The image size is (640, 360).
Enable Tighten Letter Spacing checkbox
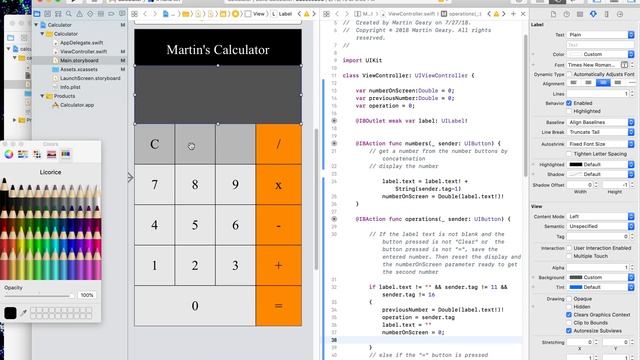tap(569, 154)
